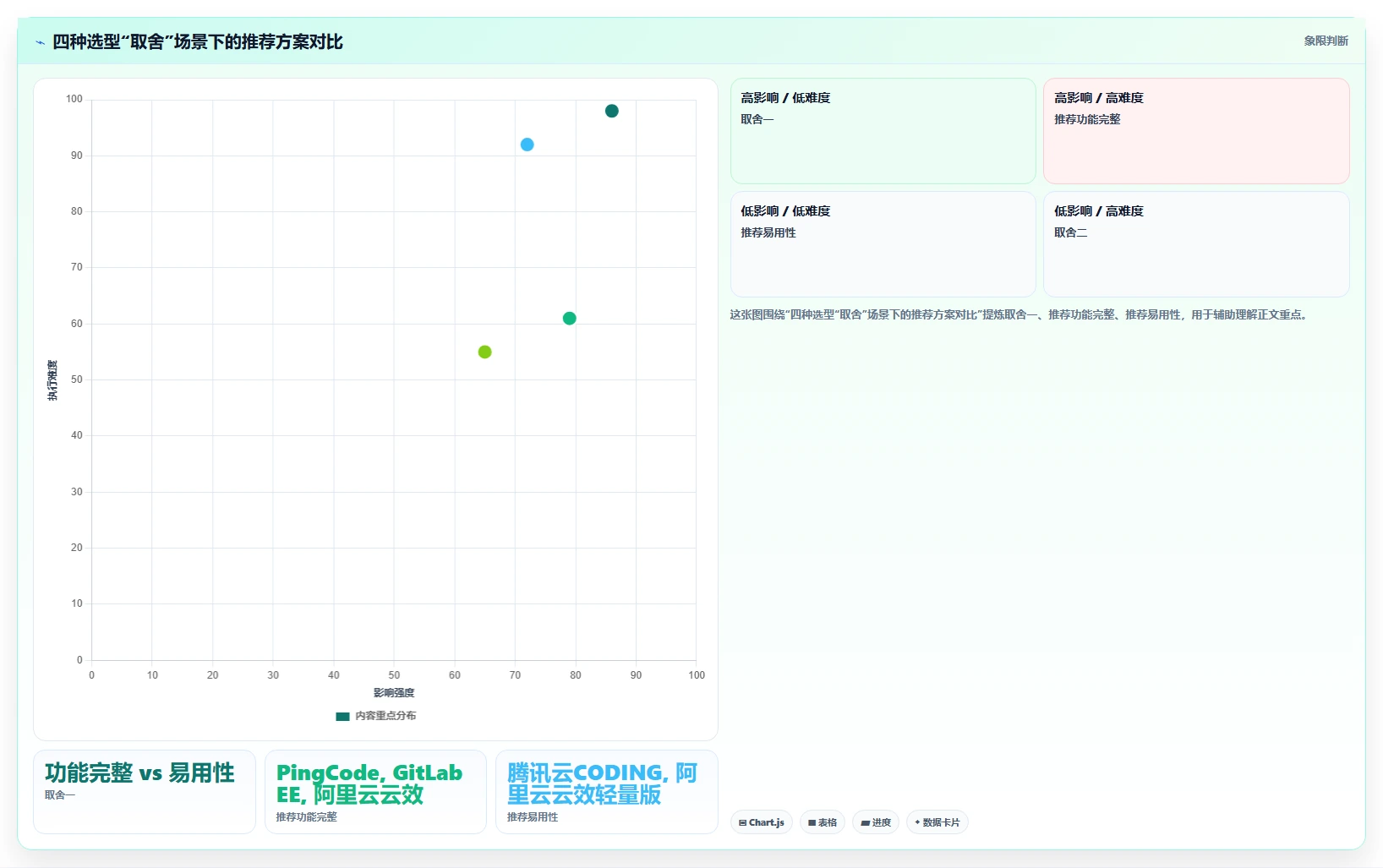Click the 表格 tag

pyautogui.click(x=823, y=822)
